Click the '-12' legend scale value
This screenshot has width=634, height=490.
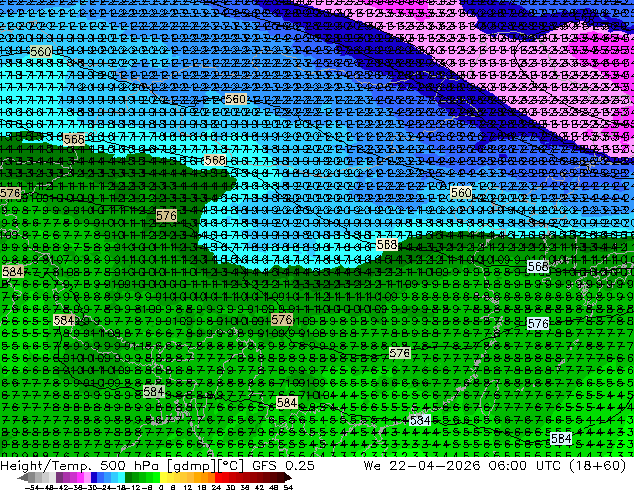click(132, 488)
